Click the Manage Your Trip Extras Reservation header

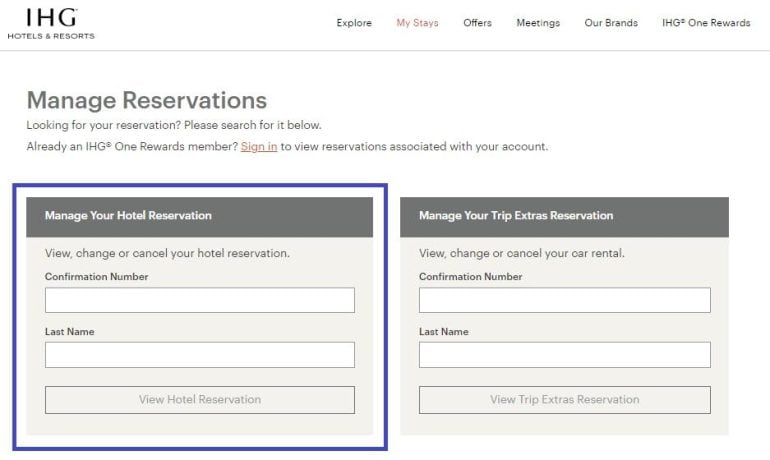(516, 216)
